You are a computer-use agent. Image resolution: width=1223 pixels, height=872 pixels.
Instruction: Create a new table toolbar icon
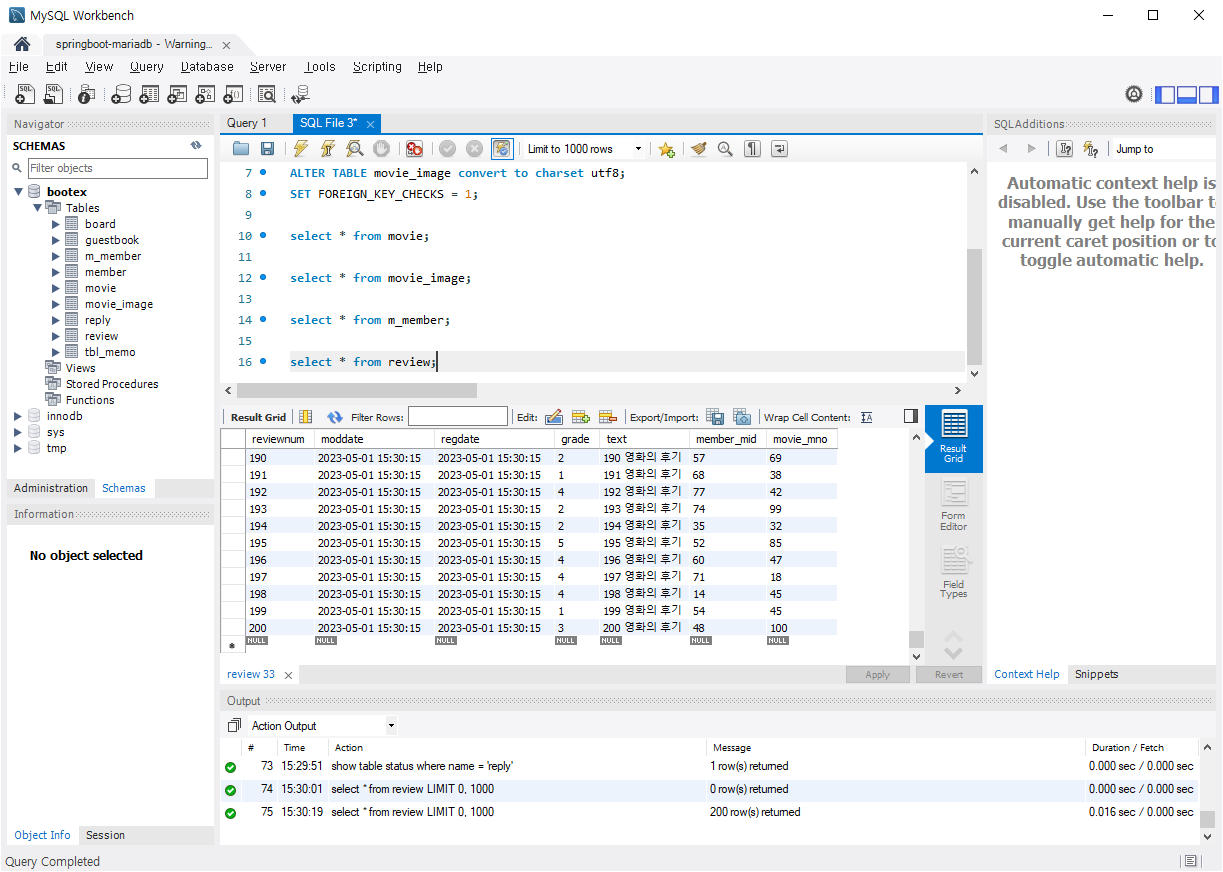[149, 94]
